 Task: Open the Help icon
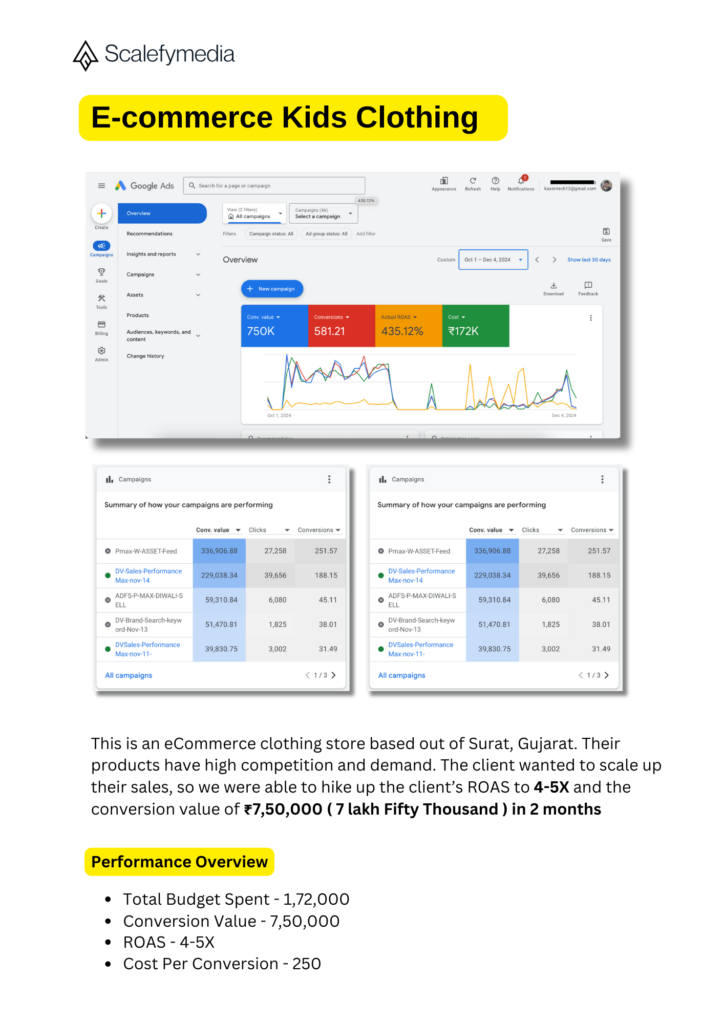(496, 182)
